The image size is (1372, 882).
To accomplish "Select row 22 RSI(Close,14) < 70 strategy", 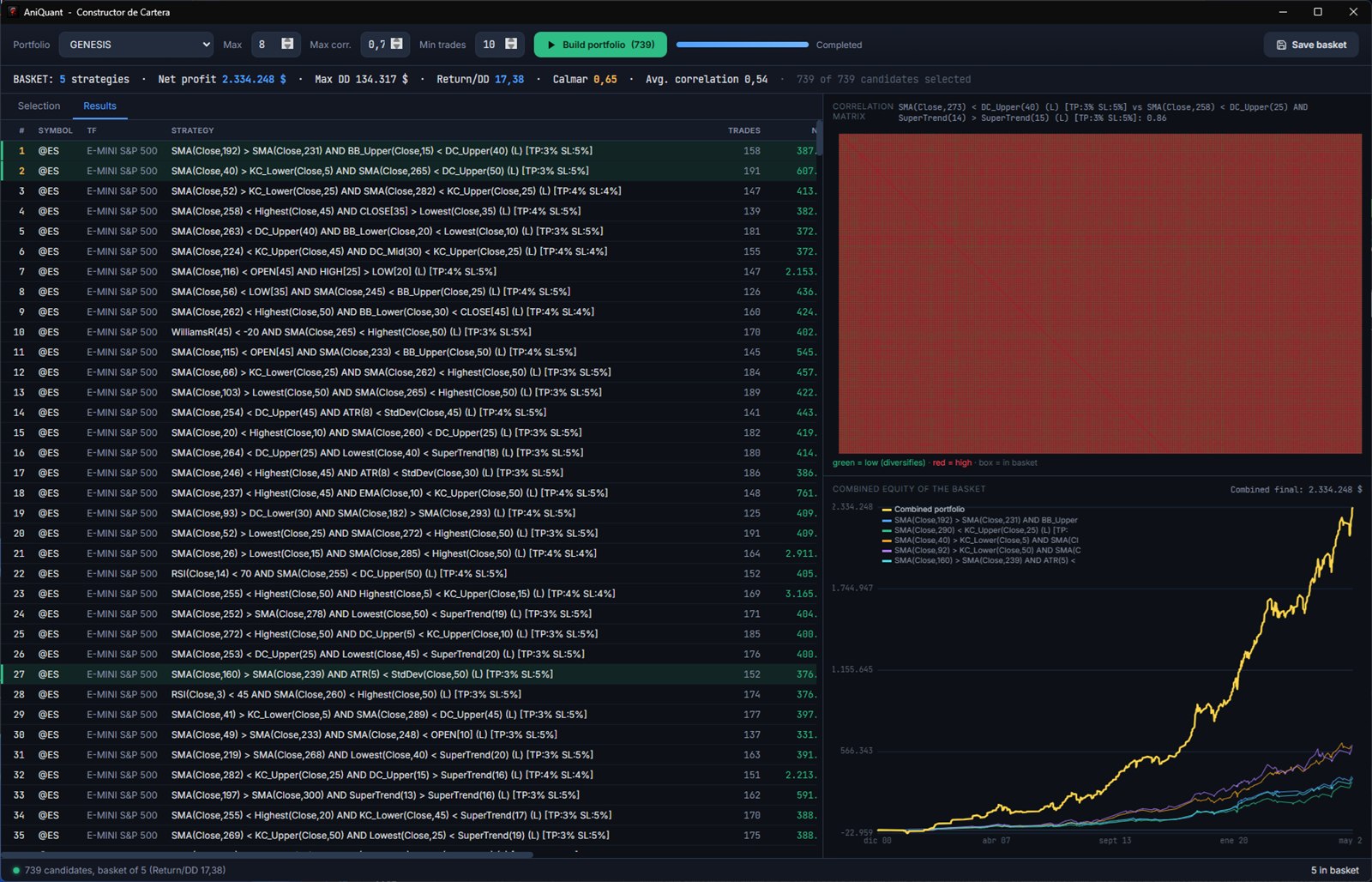I will click(x=409, y=573).
